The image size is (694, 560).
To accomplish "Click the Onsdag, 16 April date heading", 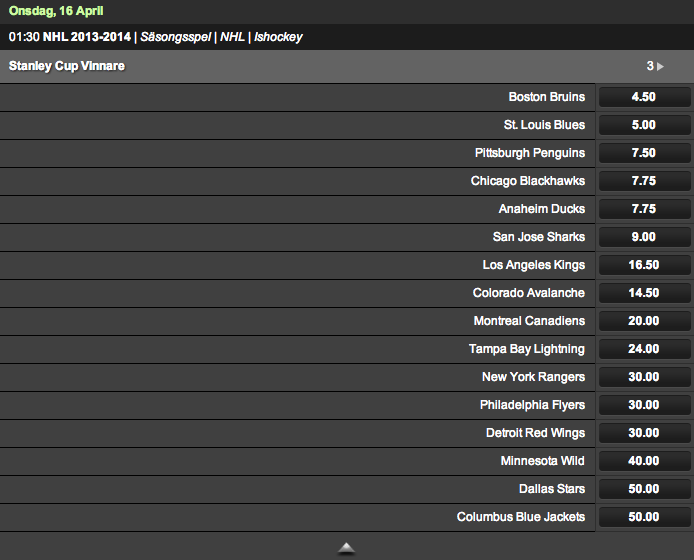I will (x=56, y=11).
